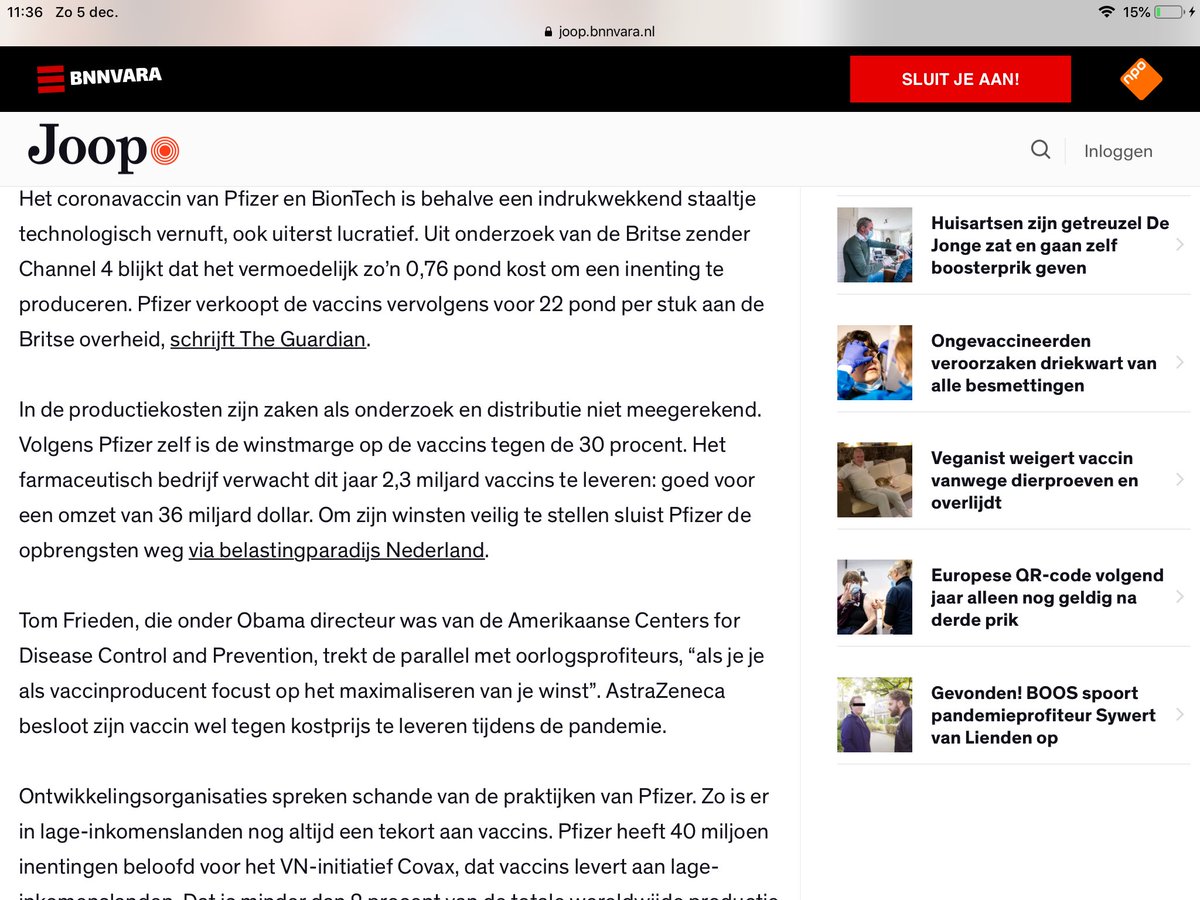The height and width of the screenshot is (900, 1200).
Task: Open article 'Europese QR-code volgend jaar alleen nog geldig'
Action: [x=1047, y=597]
